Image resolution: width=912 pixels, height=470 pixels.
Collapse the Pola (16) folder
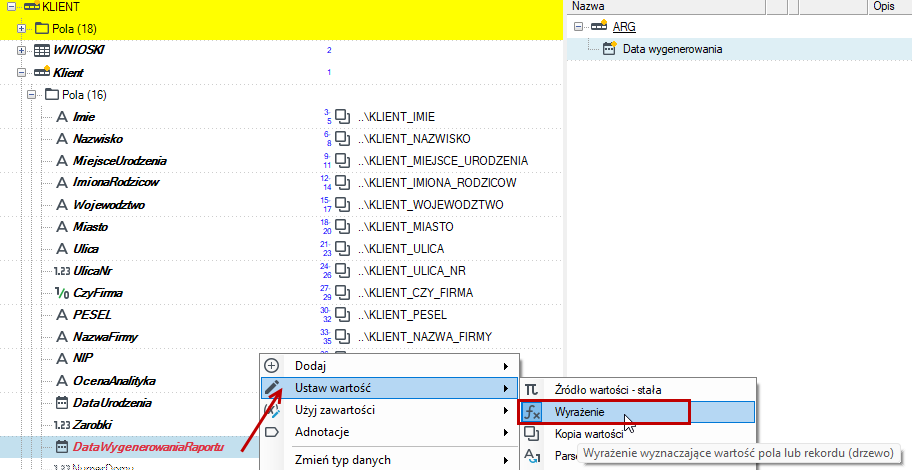pyautogui.click(x=32, y=95)
